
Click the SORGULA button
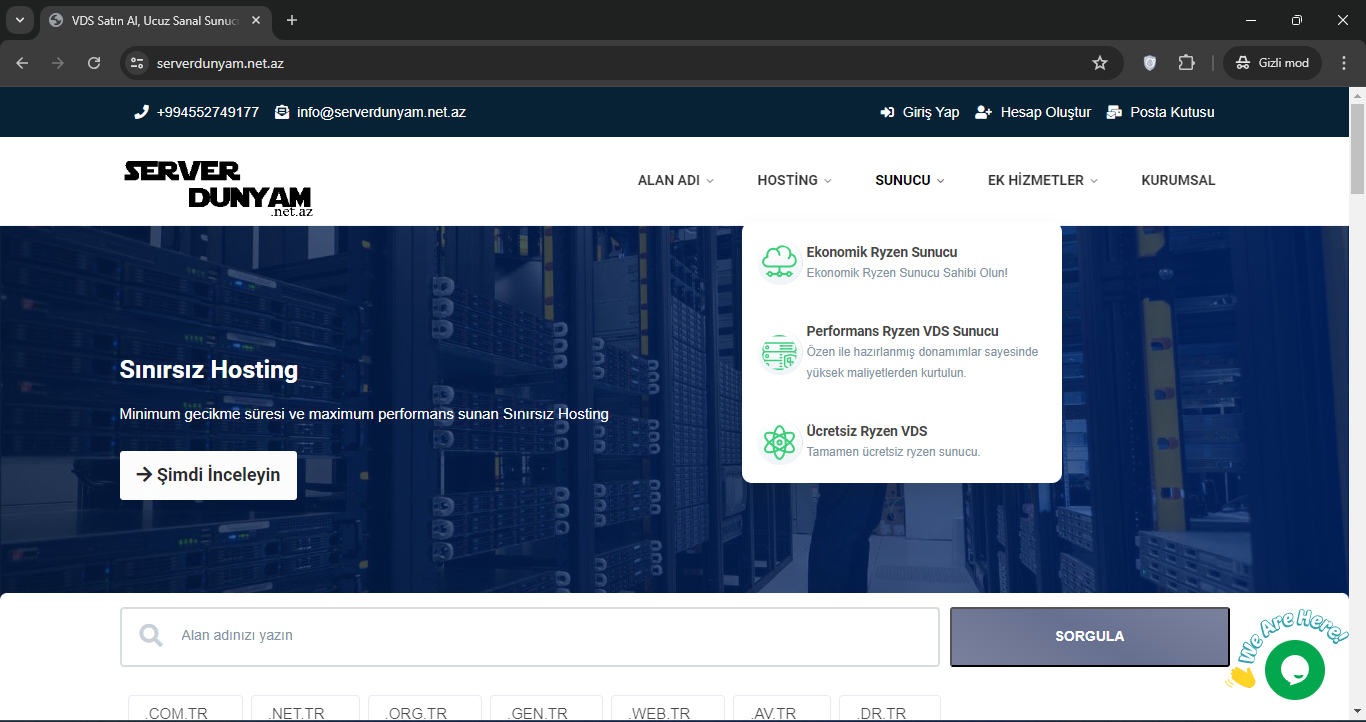tap(1090, 636)
